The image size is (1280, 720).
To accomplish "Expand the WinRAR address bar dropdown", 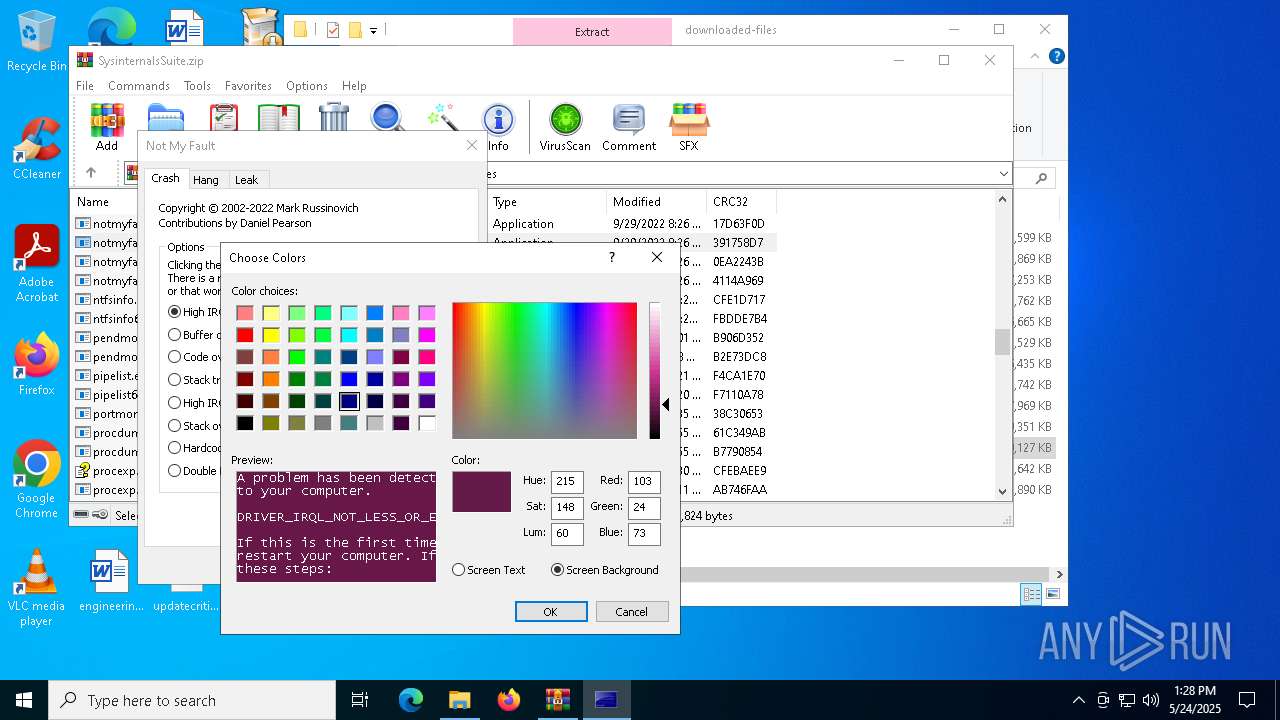I will tap(1003, 174).
